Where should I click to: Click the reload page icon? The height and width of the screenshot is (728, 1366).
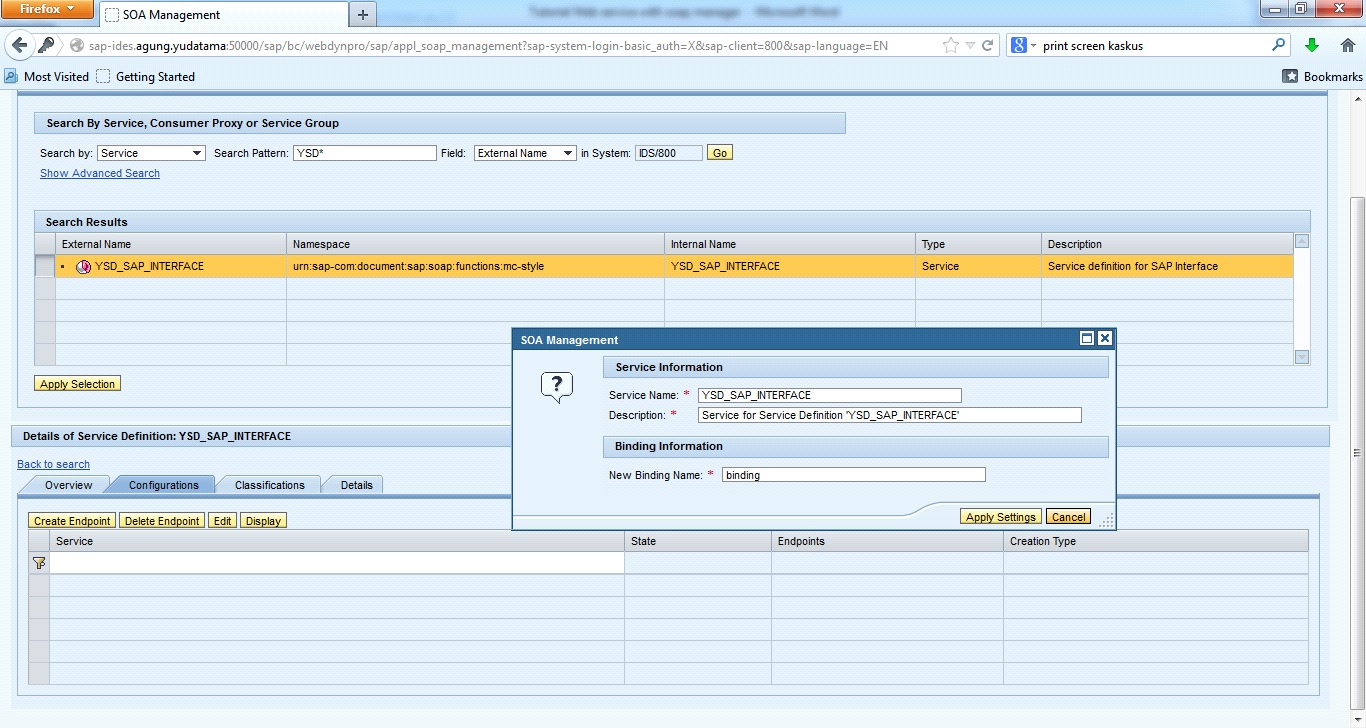[988, 46]
